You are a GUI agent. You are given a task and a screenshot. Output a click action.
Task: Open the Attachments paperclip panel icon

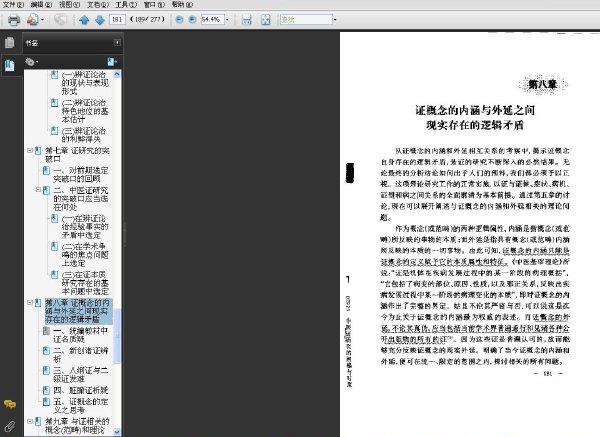point(10,426)
